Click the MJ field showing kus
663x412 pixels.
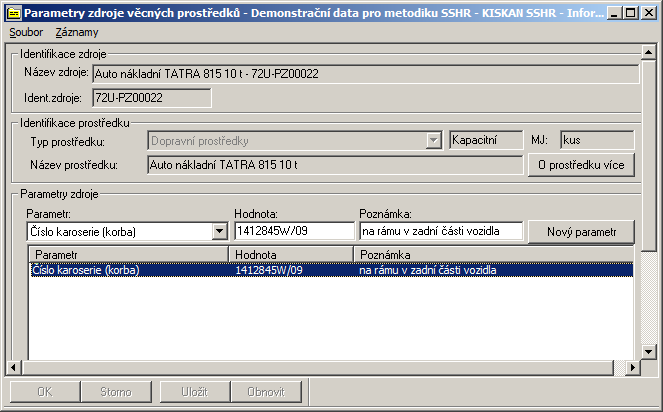(597, 140)
